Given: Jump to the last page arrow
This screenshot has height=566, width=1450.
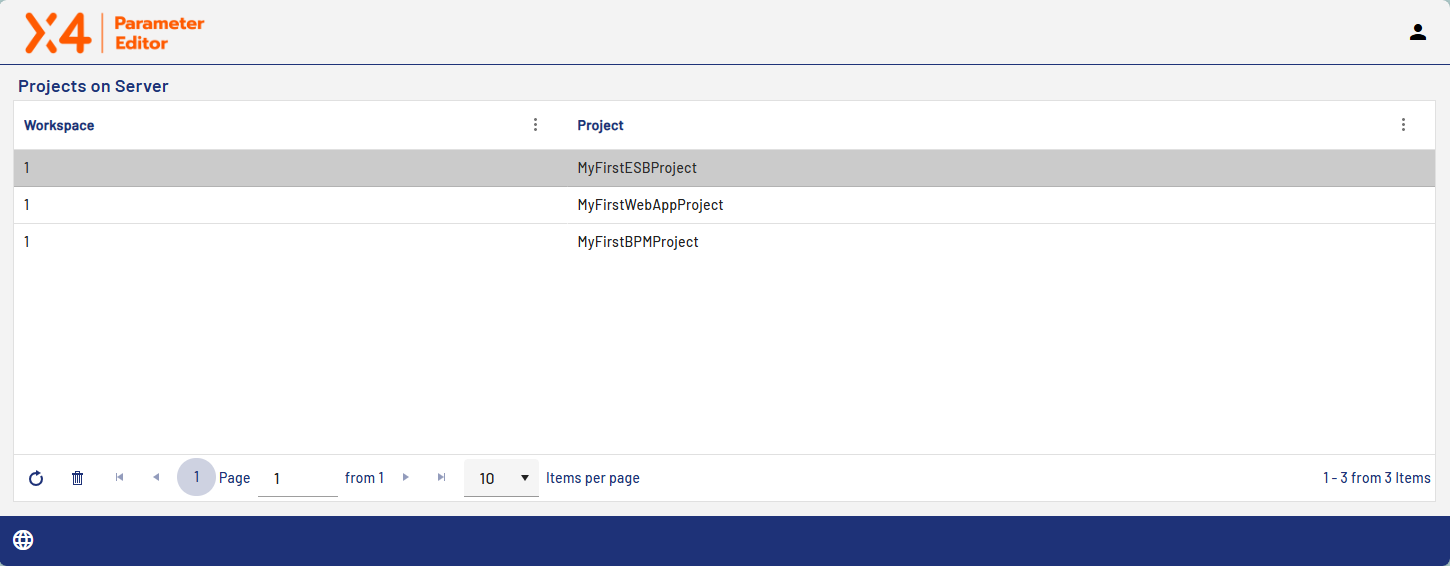Looking at the screenshot, I should coord(441,478).
